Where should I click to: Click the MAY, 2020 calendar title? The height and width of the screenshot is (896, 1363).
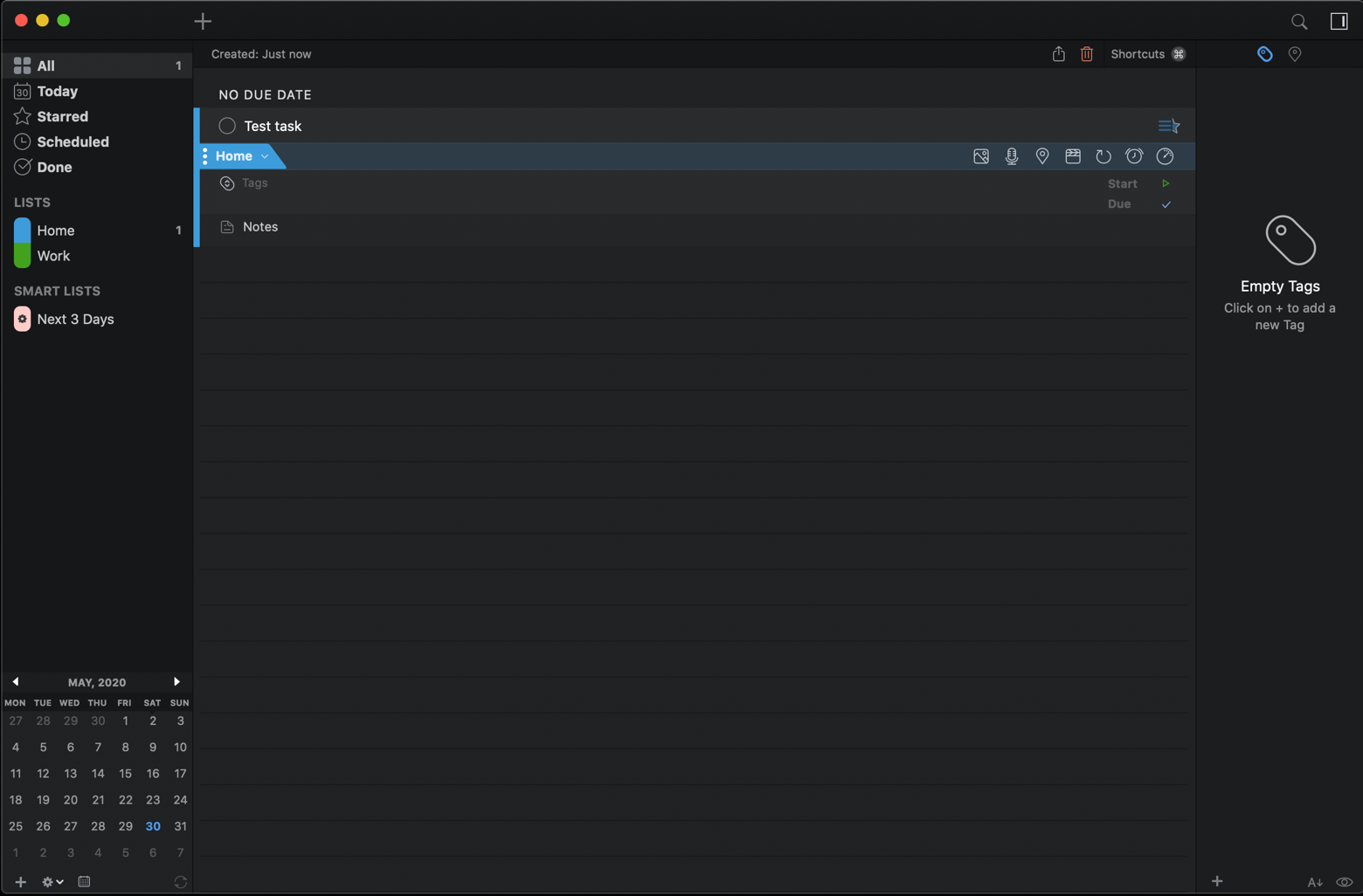click(97, 682)
